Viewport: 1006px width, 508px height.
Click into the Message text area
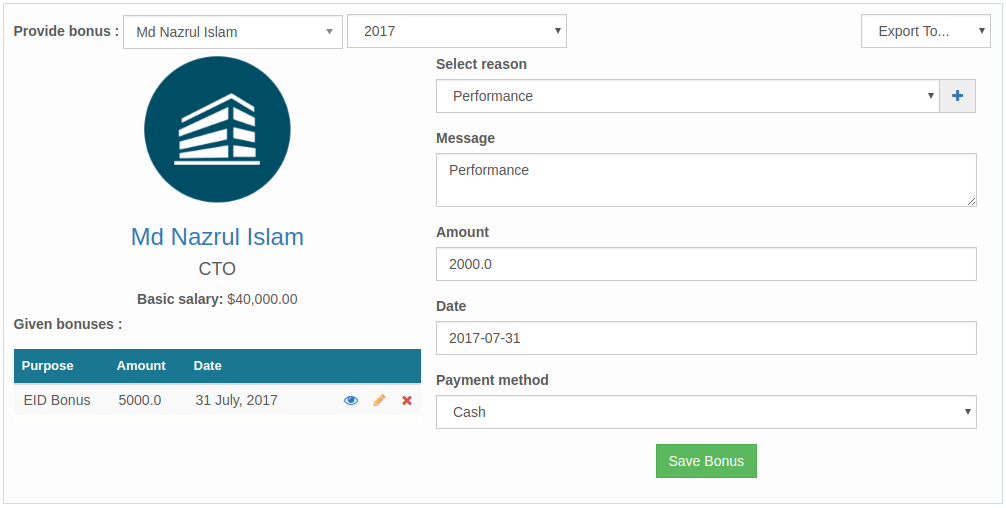(705, 180)
